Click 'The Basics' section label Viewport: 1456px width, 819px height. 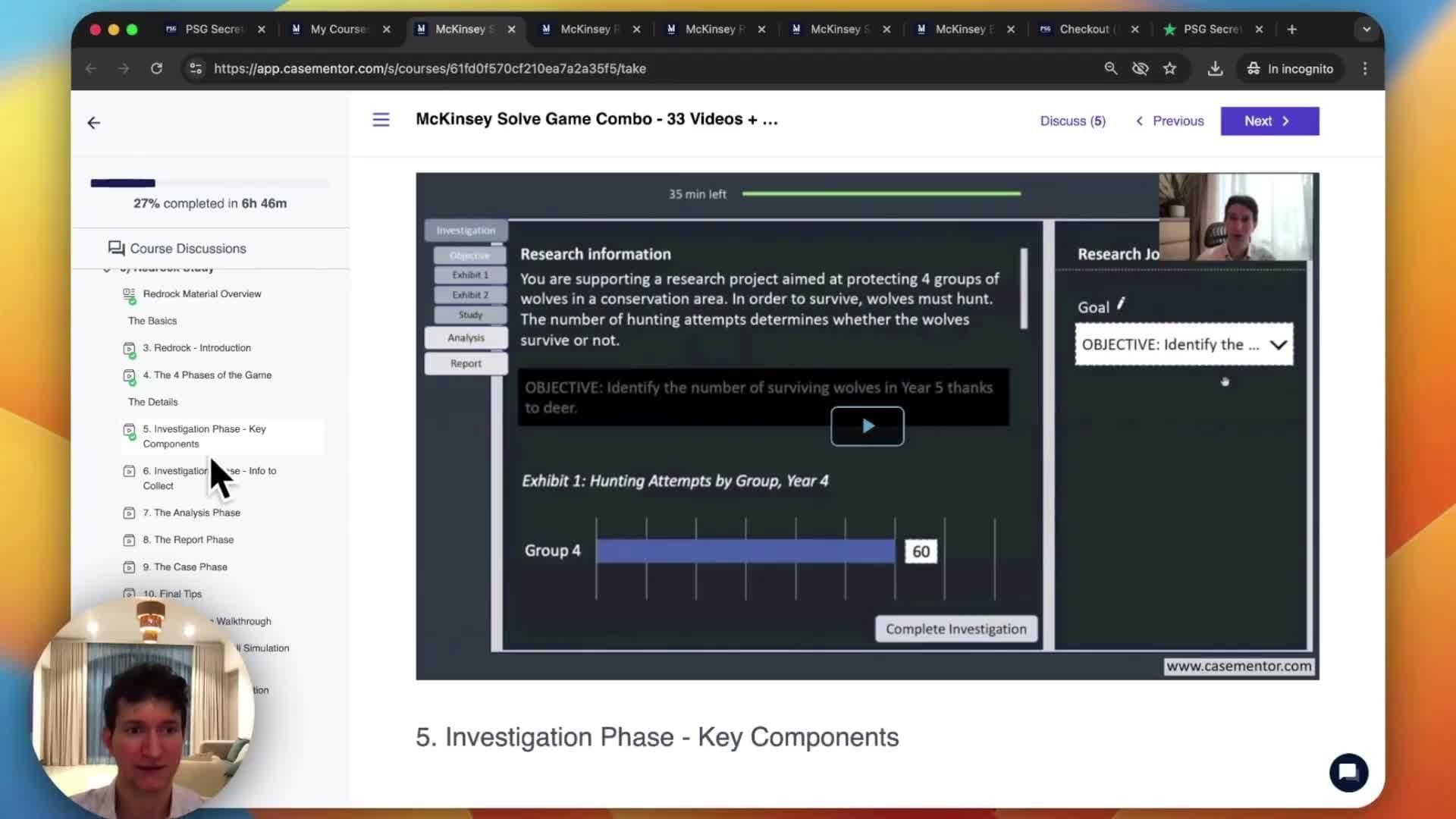(x=152, y=321)
